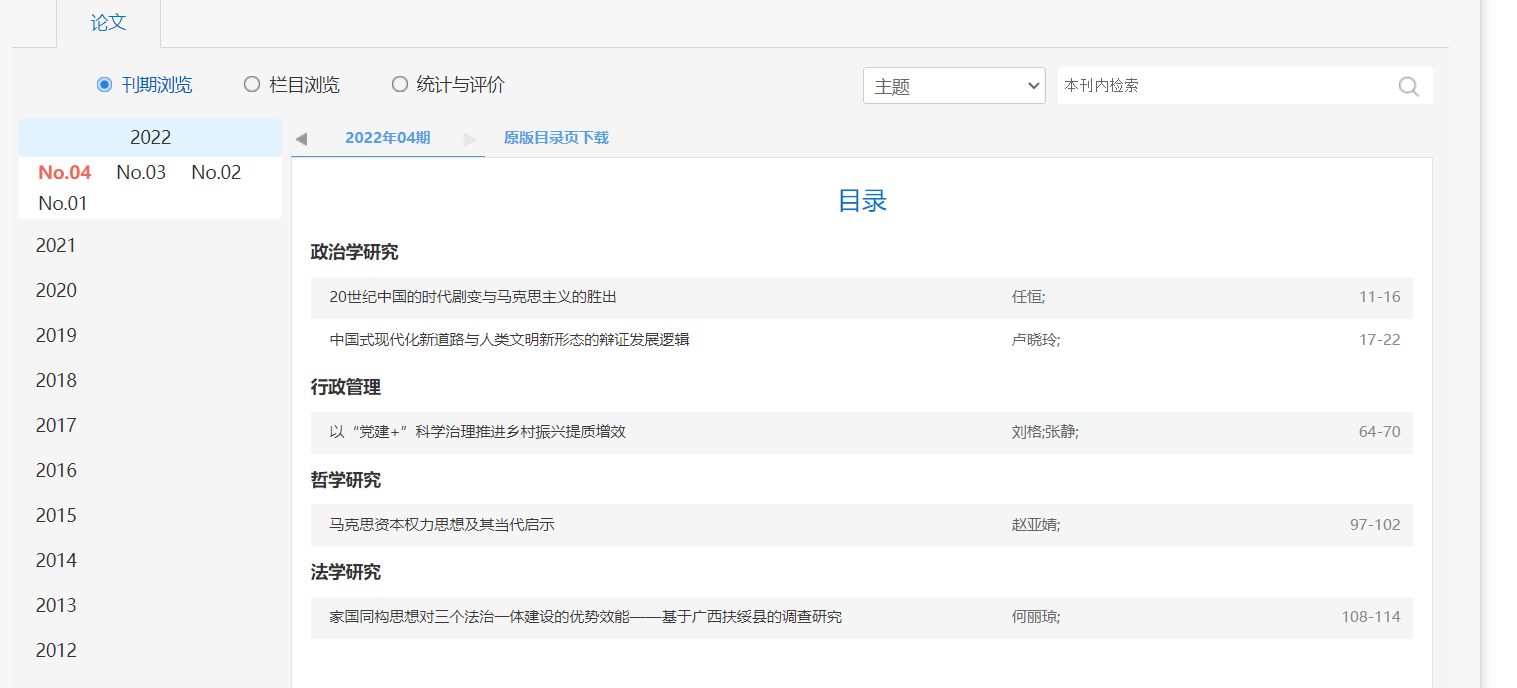This screenshot has width=1517, height=688.
Task: Switch to the 论文 tab
Action: click(x=108, y=23)
